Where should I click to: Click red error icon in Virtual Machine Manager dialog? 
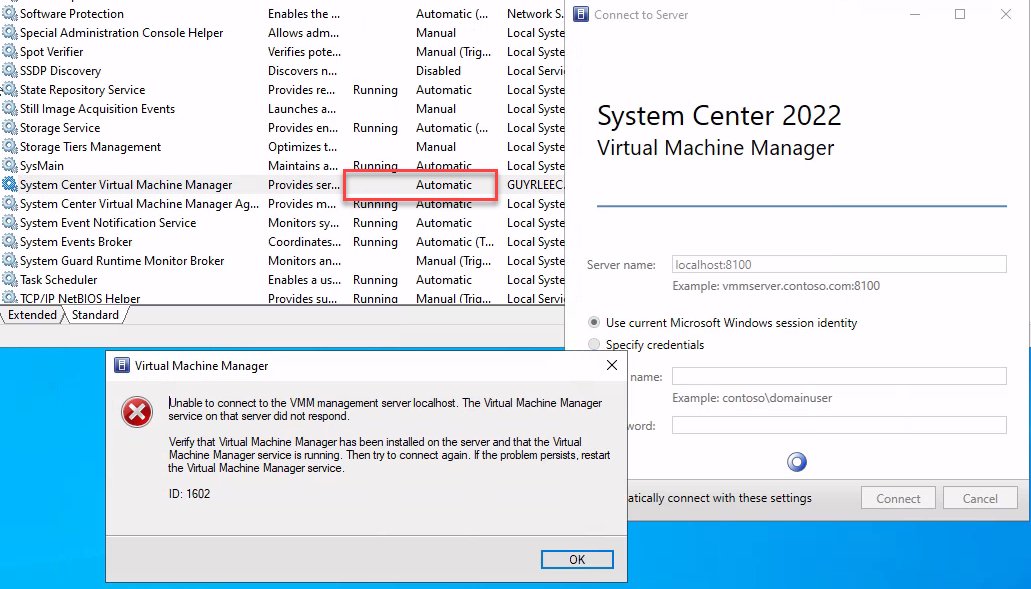click(137, 412)
